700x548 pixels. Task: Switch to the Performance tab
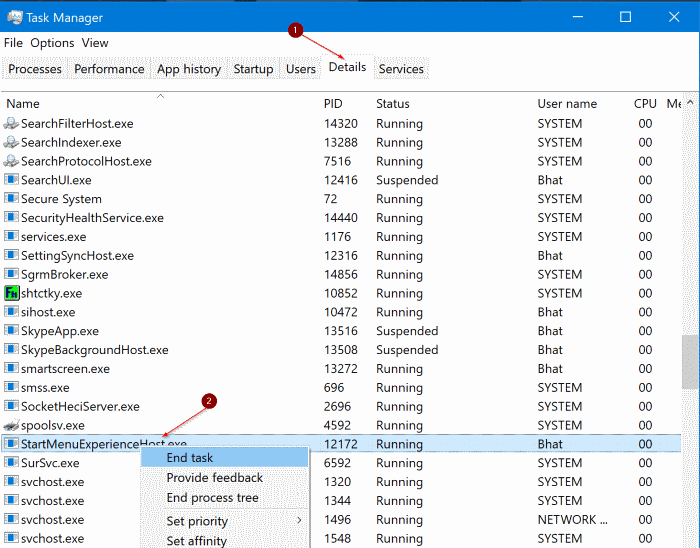pos(109,69)
